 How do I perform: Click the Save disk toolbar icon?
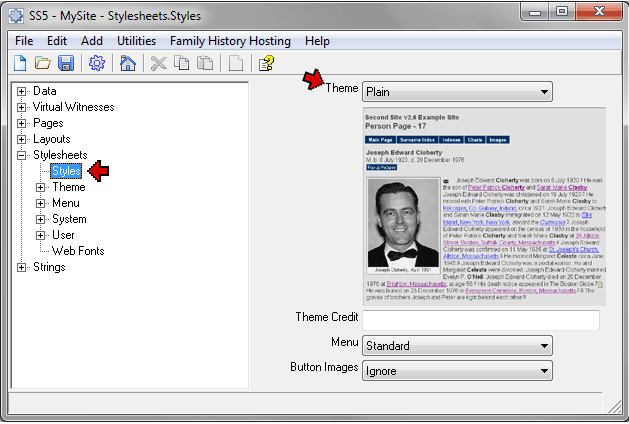click(66, 64)
